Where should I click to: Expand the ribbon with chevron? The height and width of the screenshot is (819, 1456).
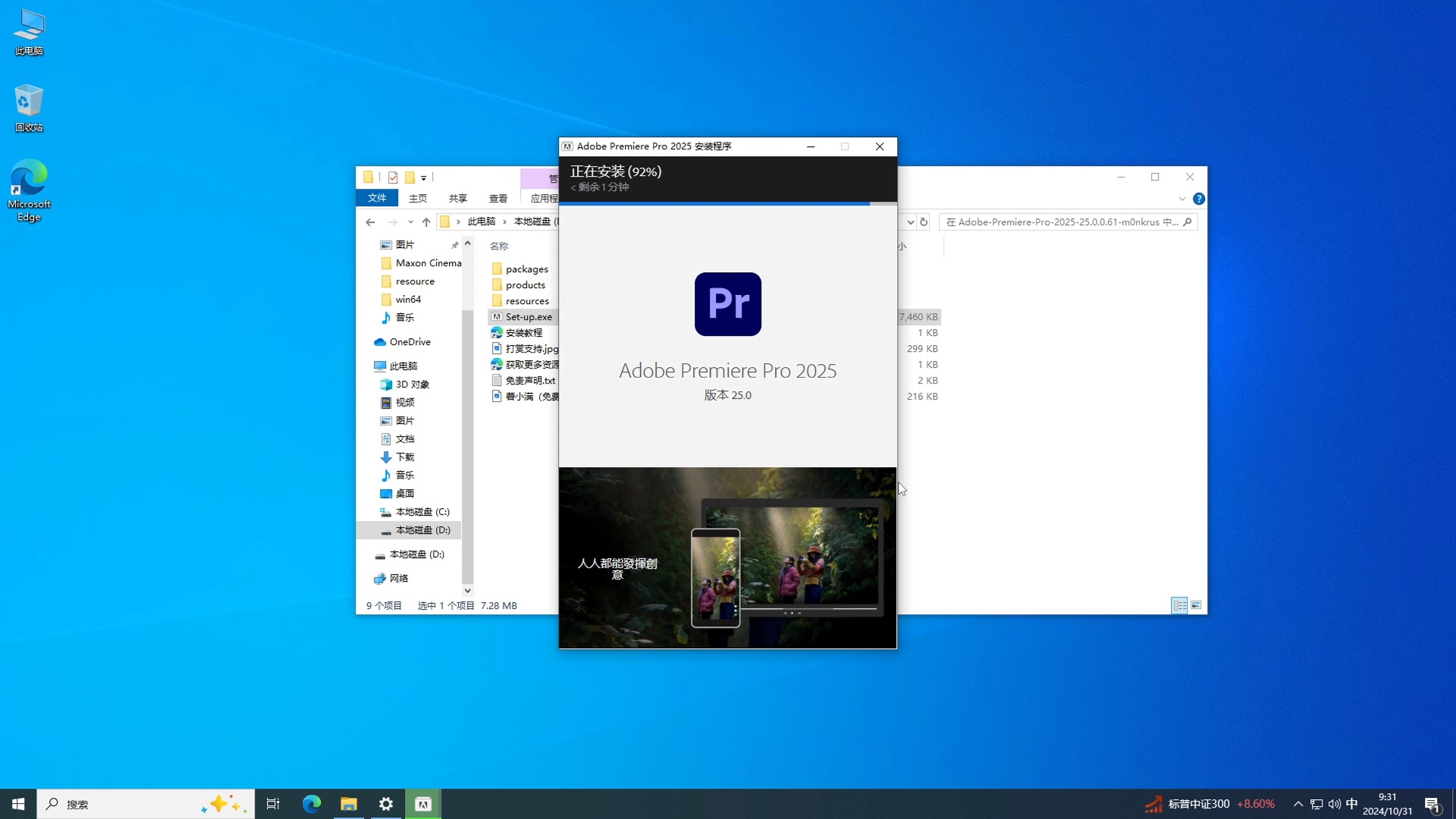click(x=1181, y=199)
